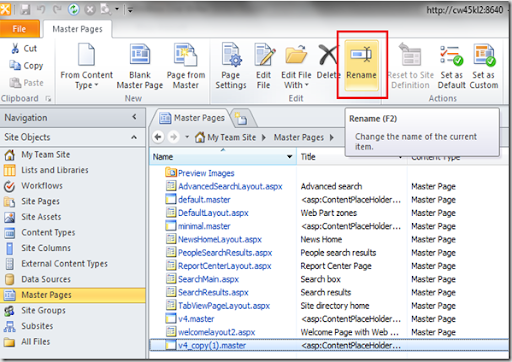Open Page Settings in the ribbon
The image size is (512, 362).
pyautogui.click(x=231, y=66)
